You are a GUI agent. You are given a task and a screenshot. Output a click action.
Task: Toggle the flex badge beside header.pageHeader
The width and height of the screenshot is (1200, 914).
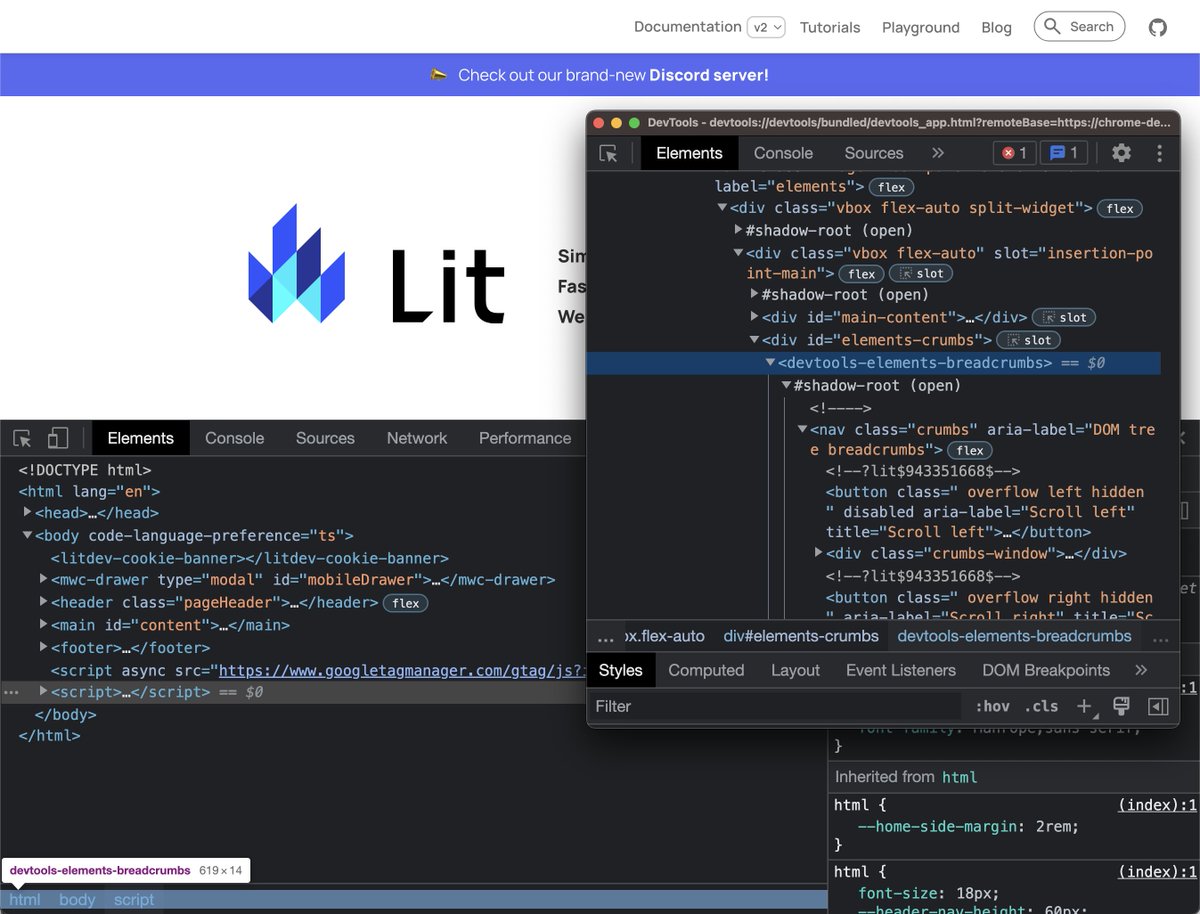tap(405, 602)
